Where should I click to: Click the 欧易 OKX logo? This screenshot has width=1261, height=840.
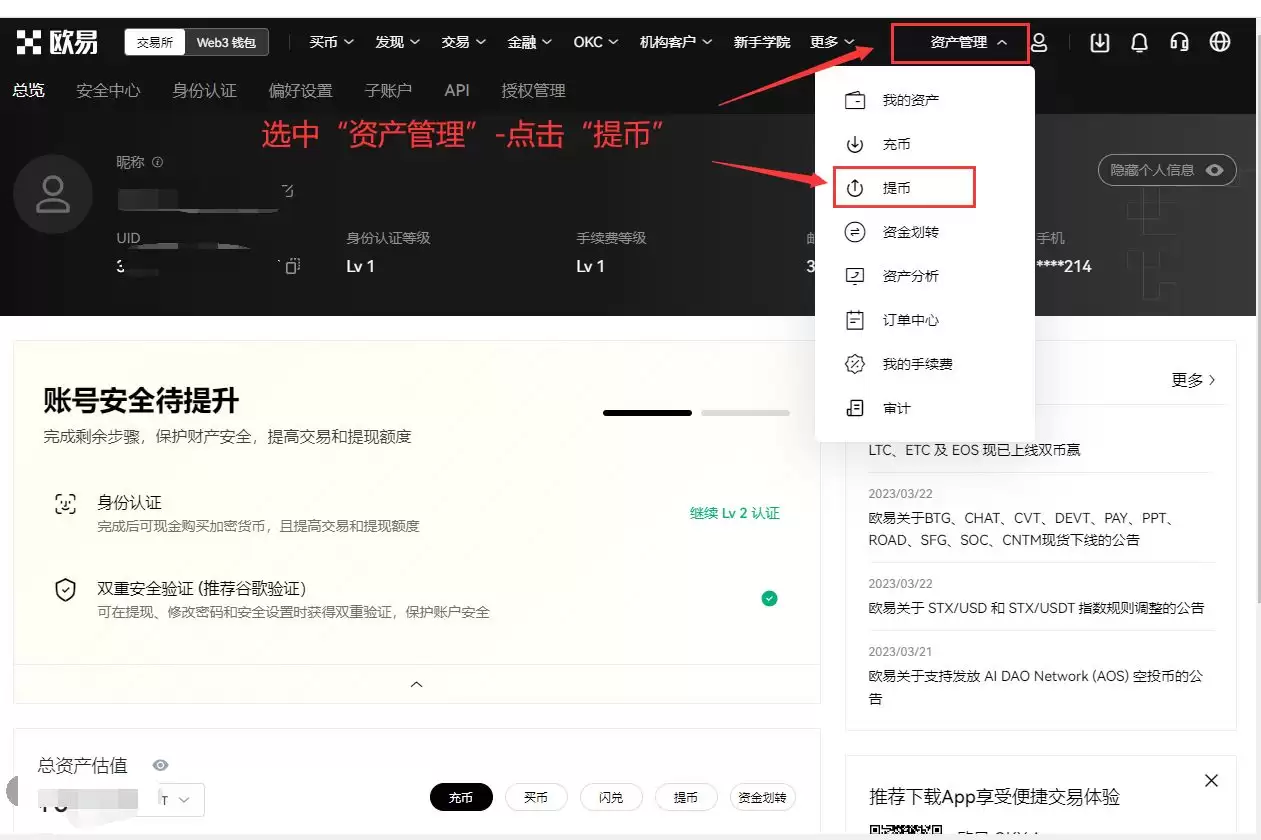click(57, 41)
